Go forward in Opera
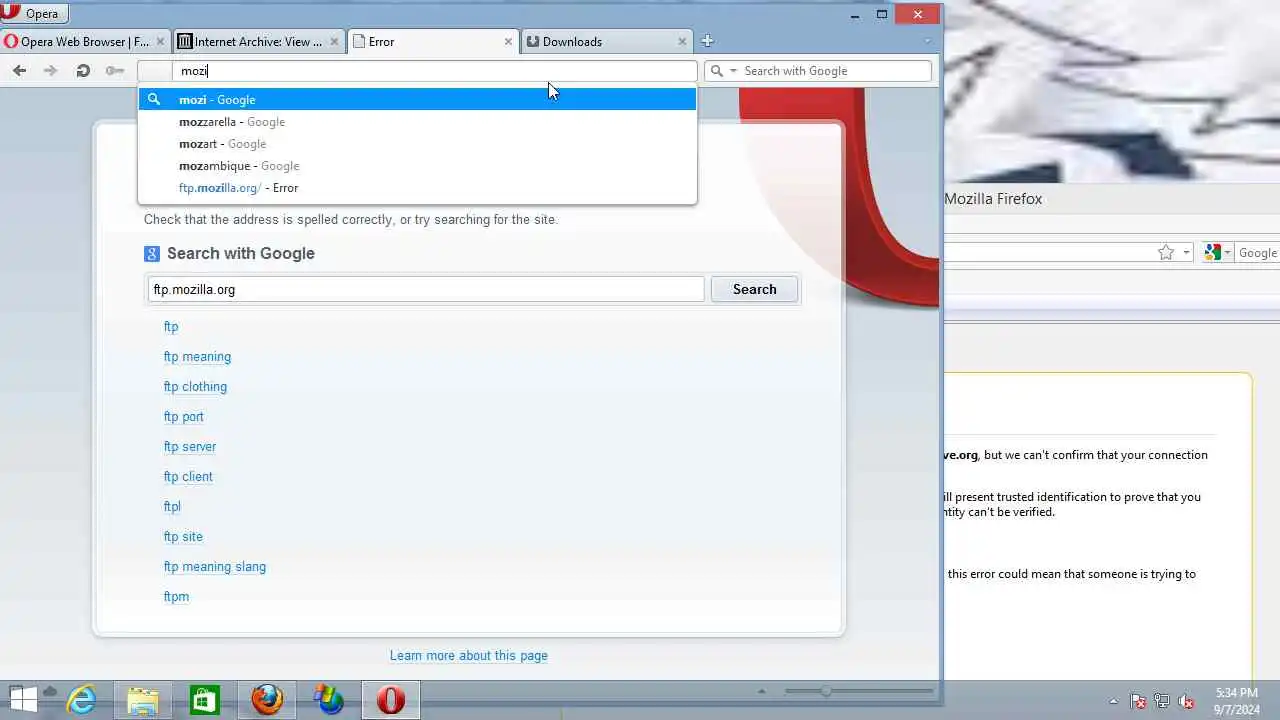 pyautogui.click(x=51, y=70)
